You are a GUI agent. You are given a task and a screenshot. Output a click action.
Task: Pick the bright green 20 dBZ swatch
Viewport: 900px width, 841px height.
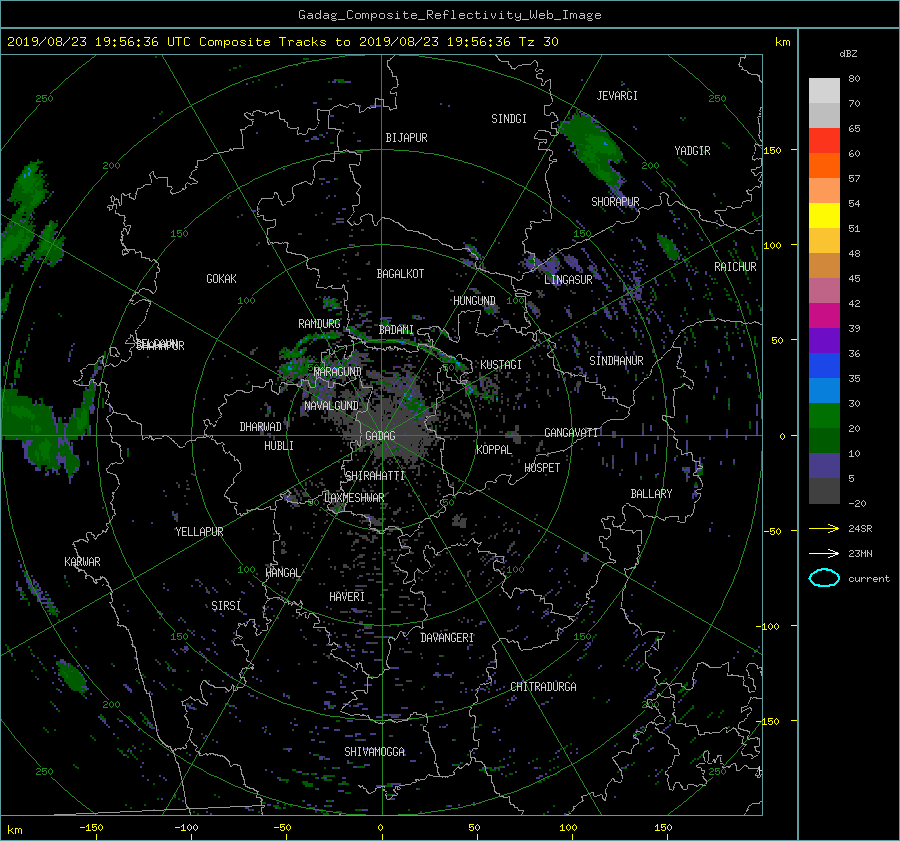(x=824, y=415)
